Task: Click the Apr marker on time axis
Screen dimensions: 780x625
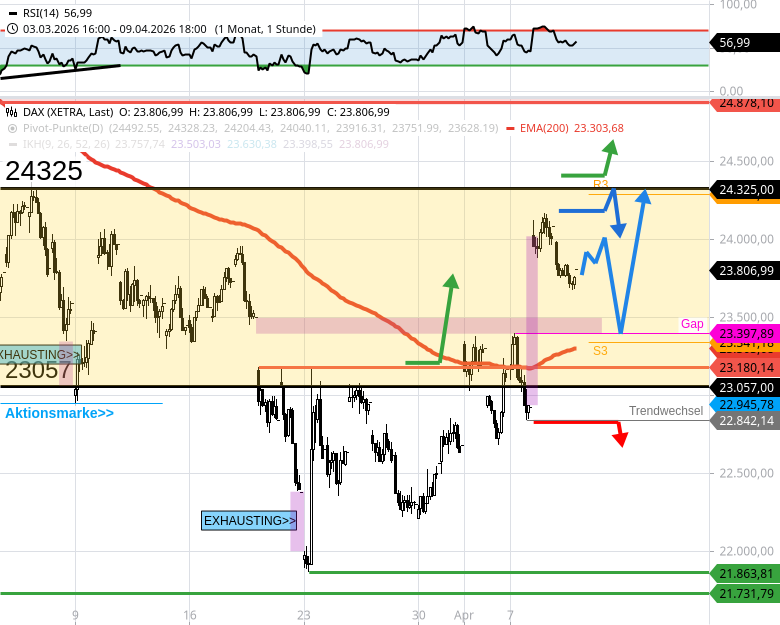Action: (462, 615)
